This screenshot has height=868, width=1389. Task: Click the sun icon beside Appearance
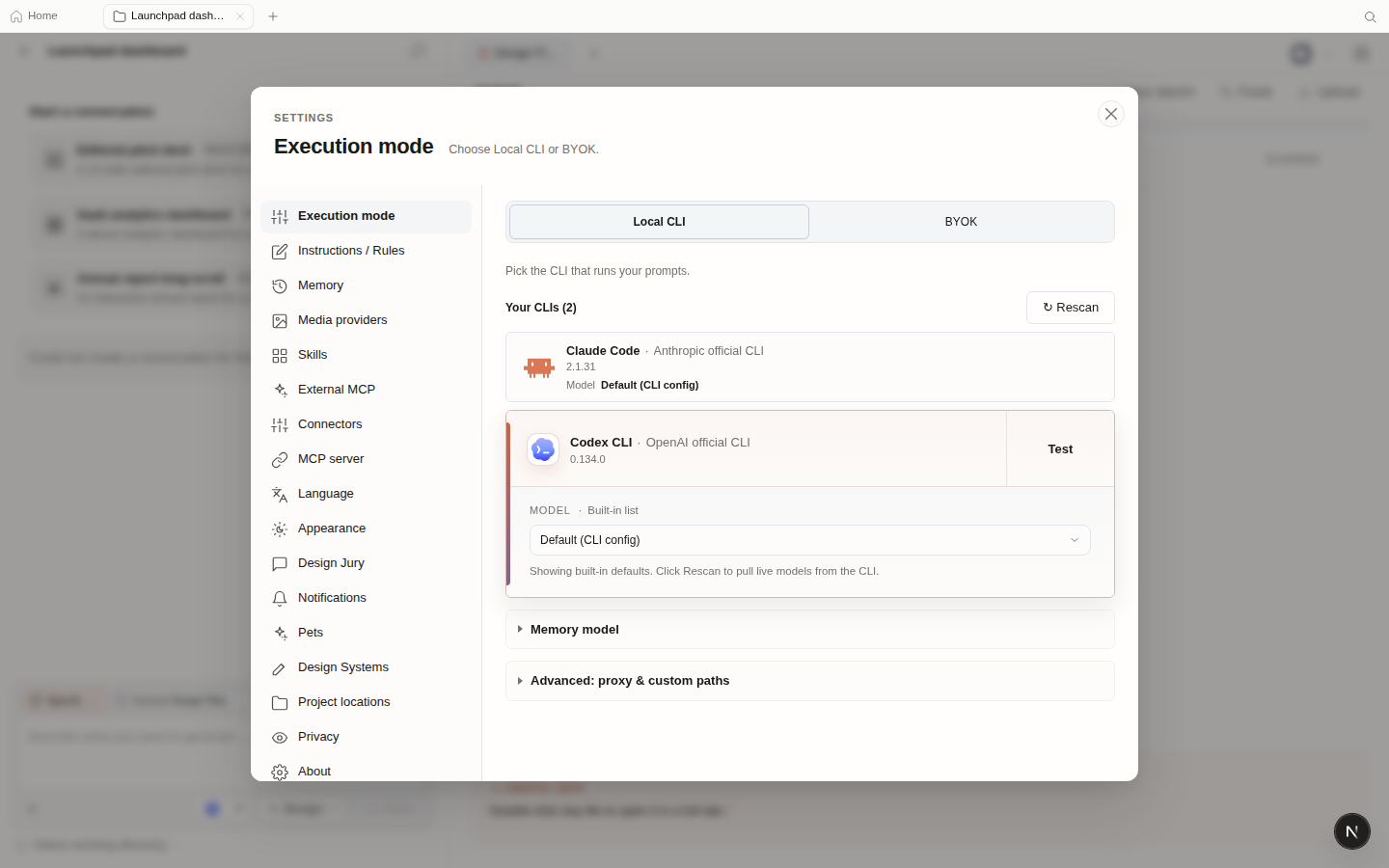coord(280,529)
